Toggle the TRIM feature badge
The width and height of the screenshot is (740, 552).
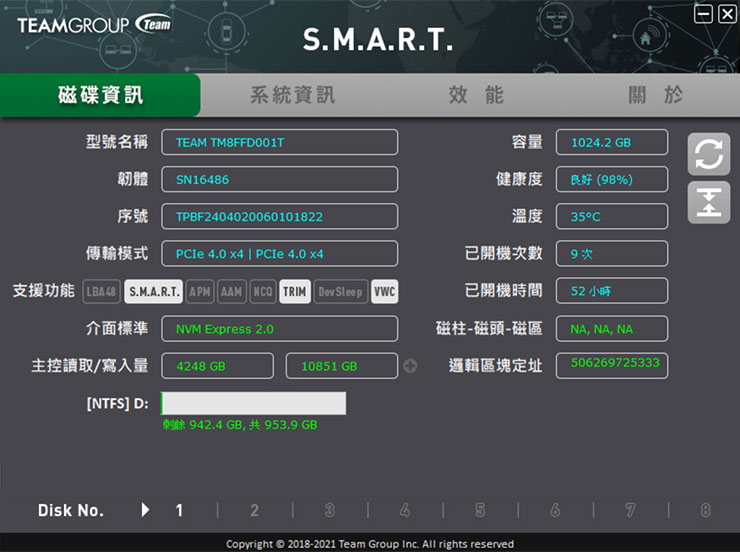294,292
